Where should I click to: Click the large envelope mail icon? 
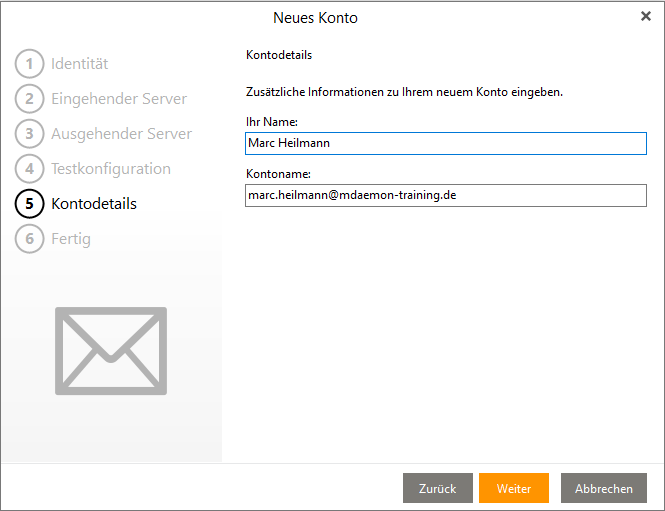pos(111,350)
